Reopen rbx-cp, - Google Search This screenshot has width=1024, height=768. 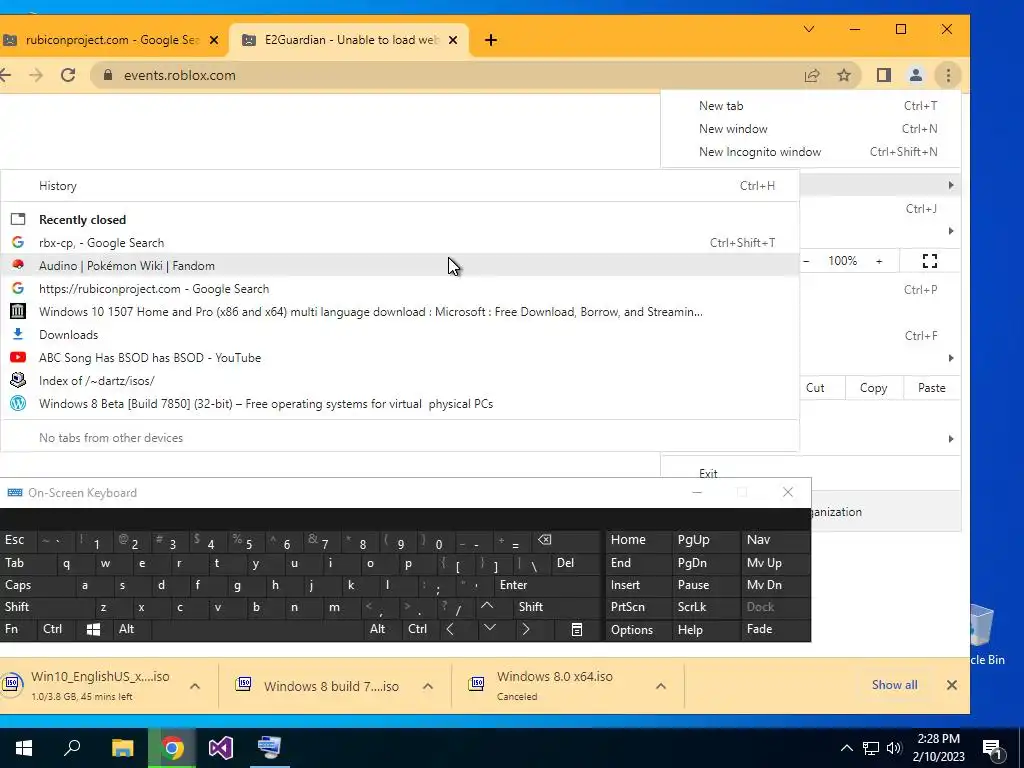coord(400,242)
